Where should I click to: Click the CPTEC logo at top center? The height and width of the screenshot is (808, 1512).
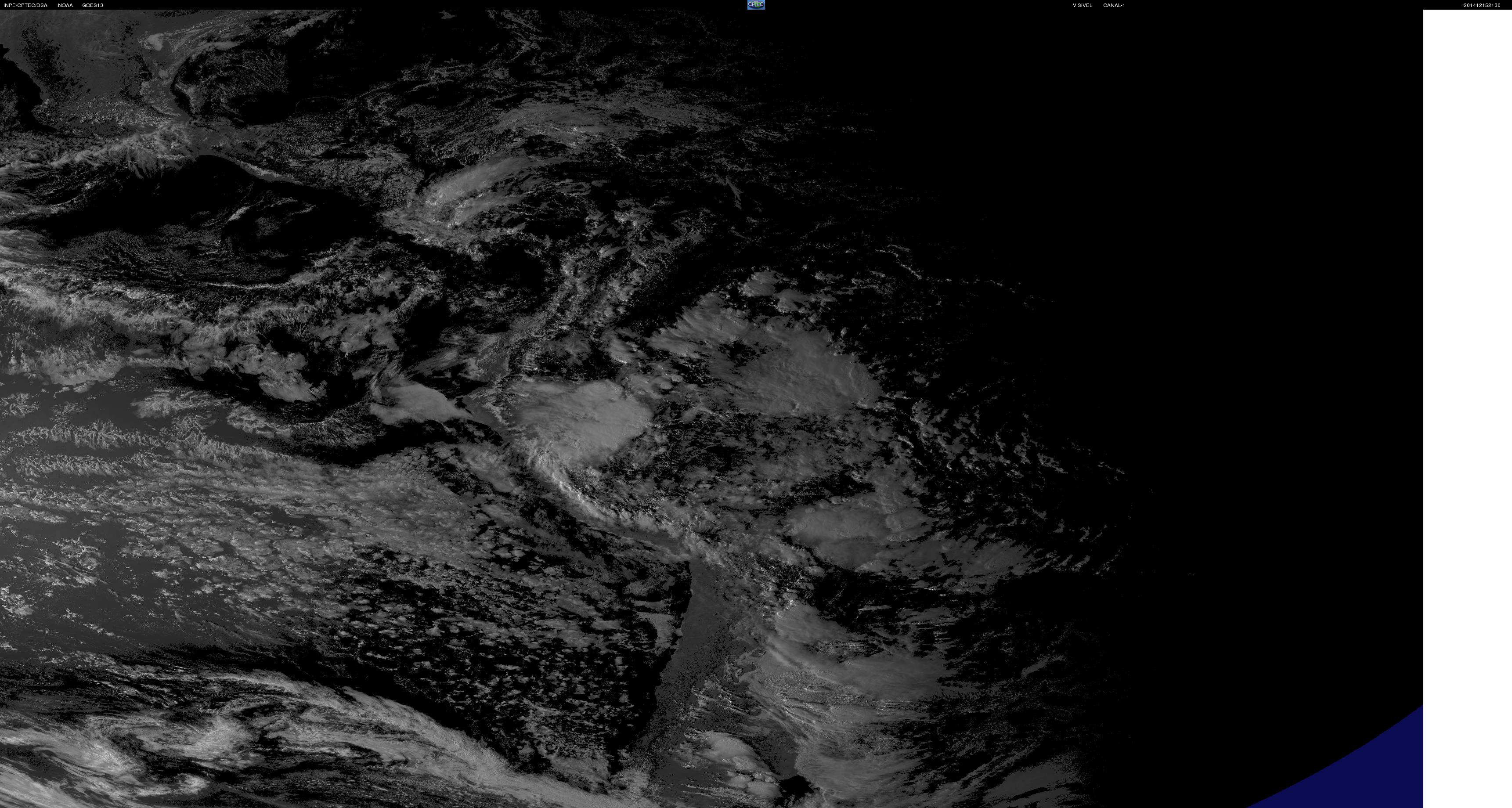point(756,5)
